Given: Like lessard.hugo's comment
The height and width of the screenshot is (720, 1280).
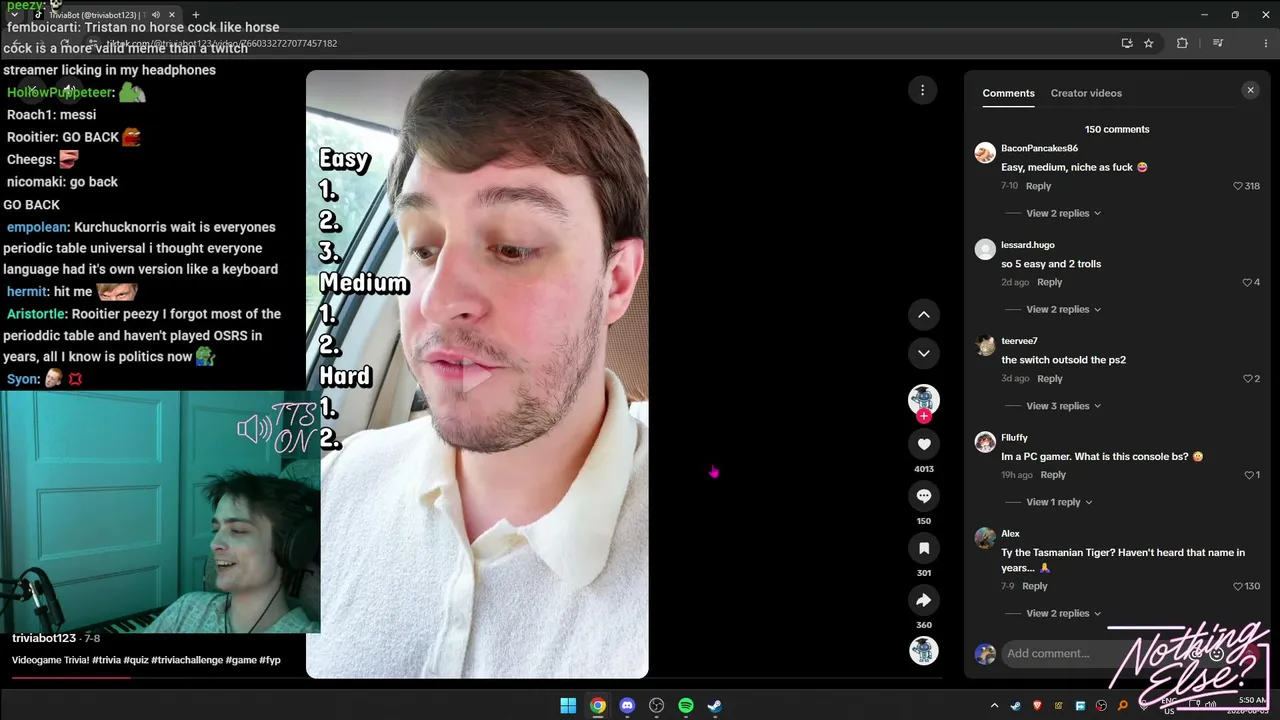Looking at the screenshot, I should point(1246,282).
